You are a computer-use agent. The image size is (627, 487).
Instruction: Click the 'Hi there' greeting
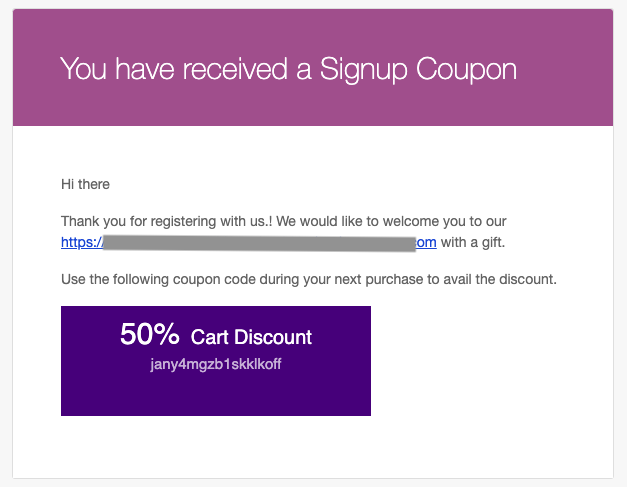pyautogui.click(x=85, y=184)
